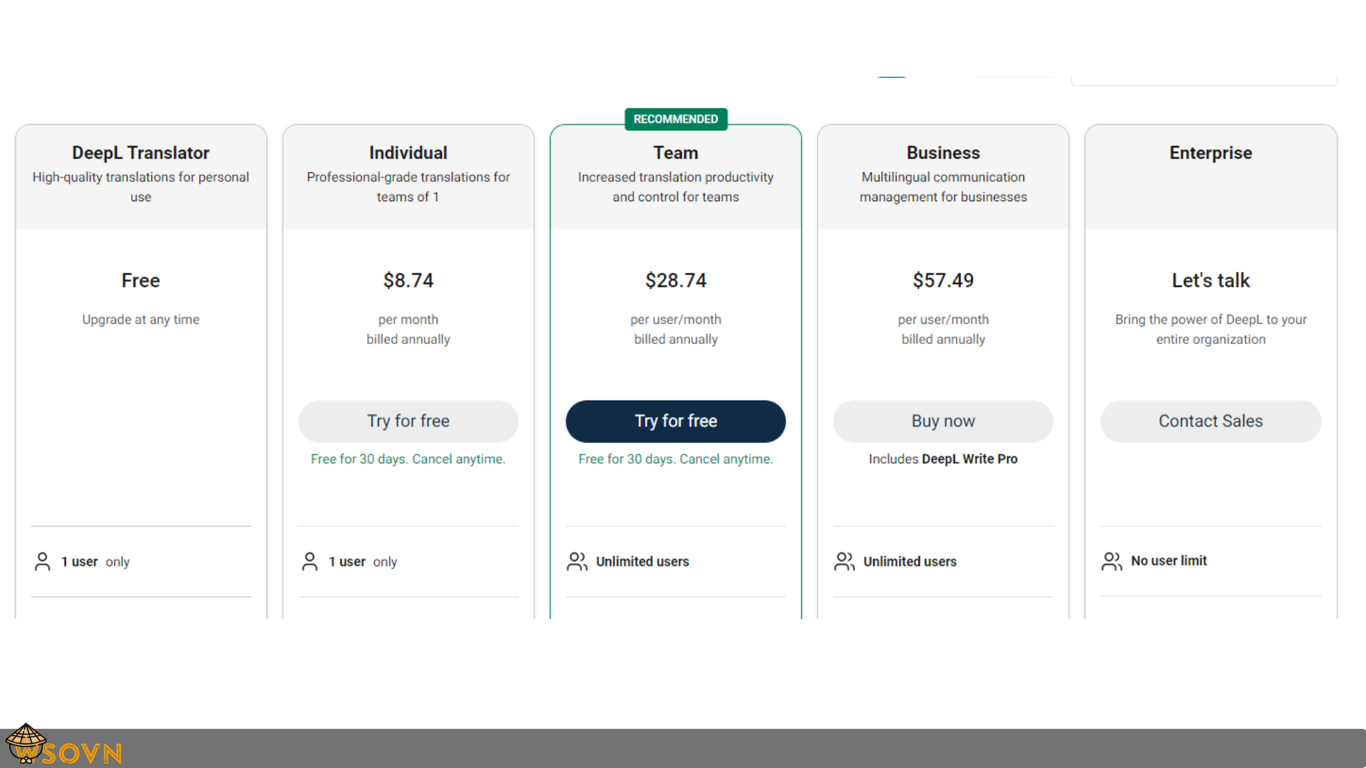The height and width of the screenshot is (768, 1366).
Task: Click the users icon in Enterprise card
Action: click(x=1112, y=561)
